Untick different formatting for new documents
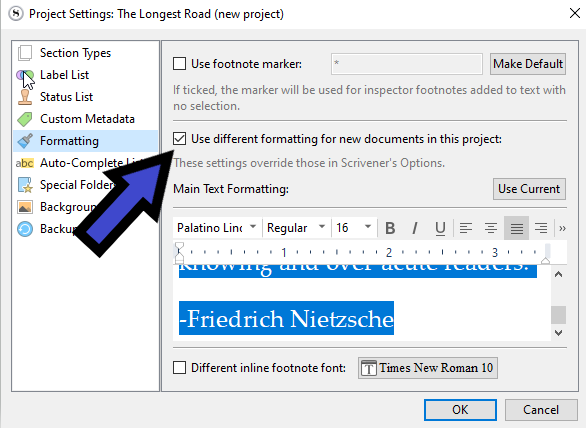This screenshot has width=586, height=428. pos(179,139)
